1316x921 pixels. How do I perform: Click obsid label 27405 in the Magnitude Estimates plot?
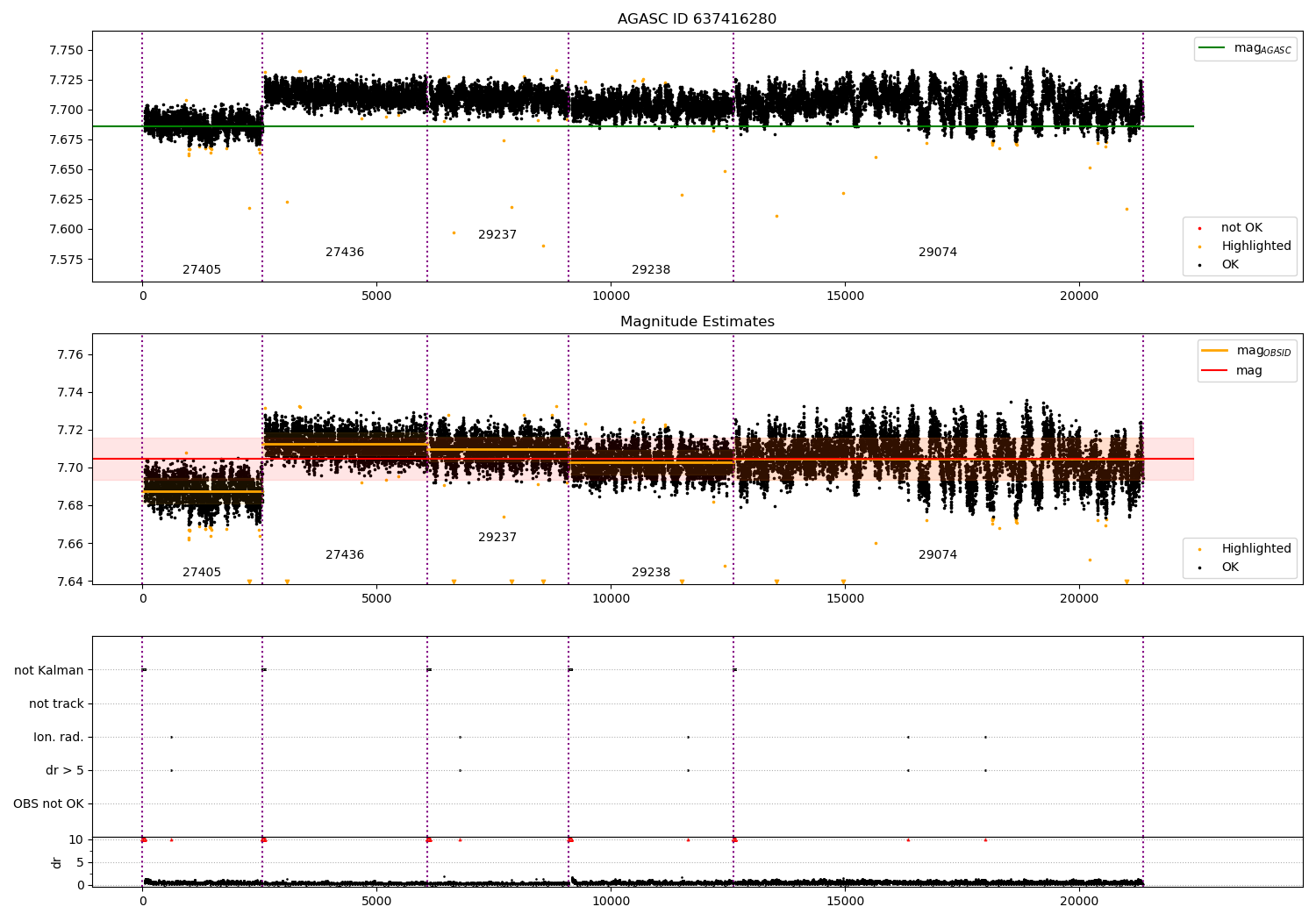(x=202, y=573)
